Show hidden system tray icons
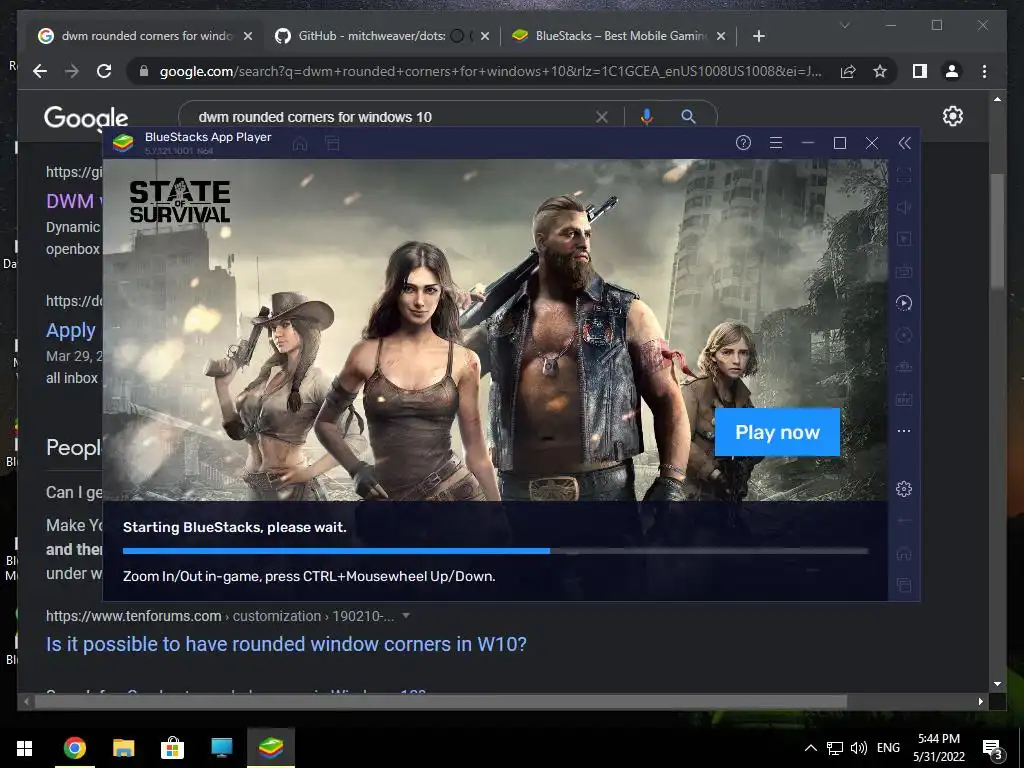The height and width of the screenshot is (768, 1024). coord(810,748)
